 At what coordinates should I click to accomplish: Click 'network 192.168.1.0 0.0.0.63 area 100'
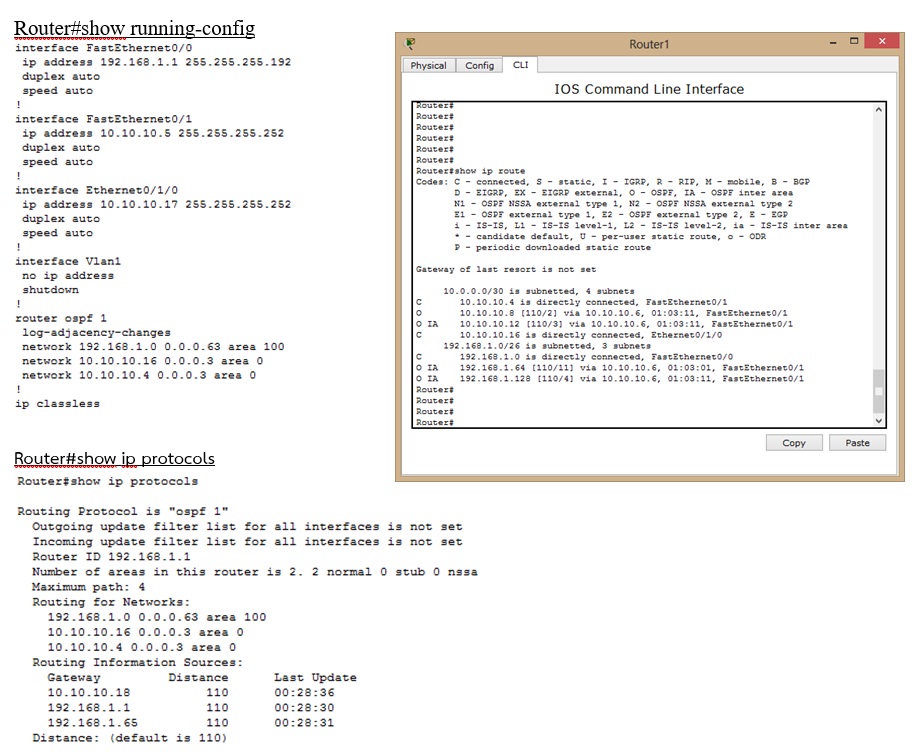click(x=153, y=347)
